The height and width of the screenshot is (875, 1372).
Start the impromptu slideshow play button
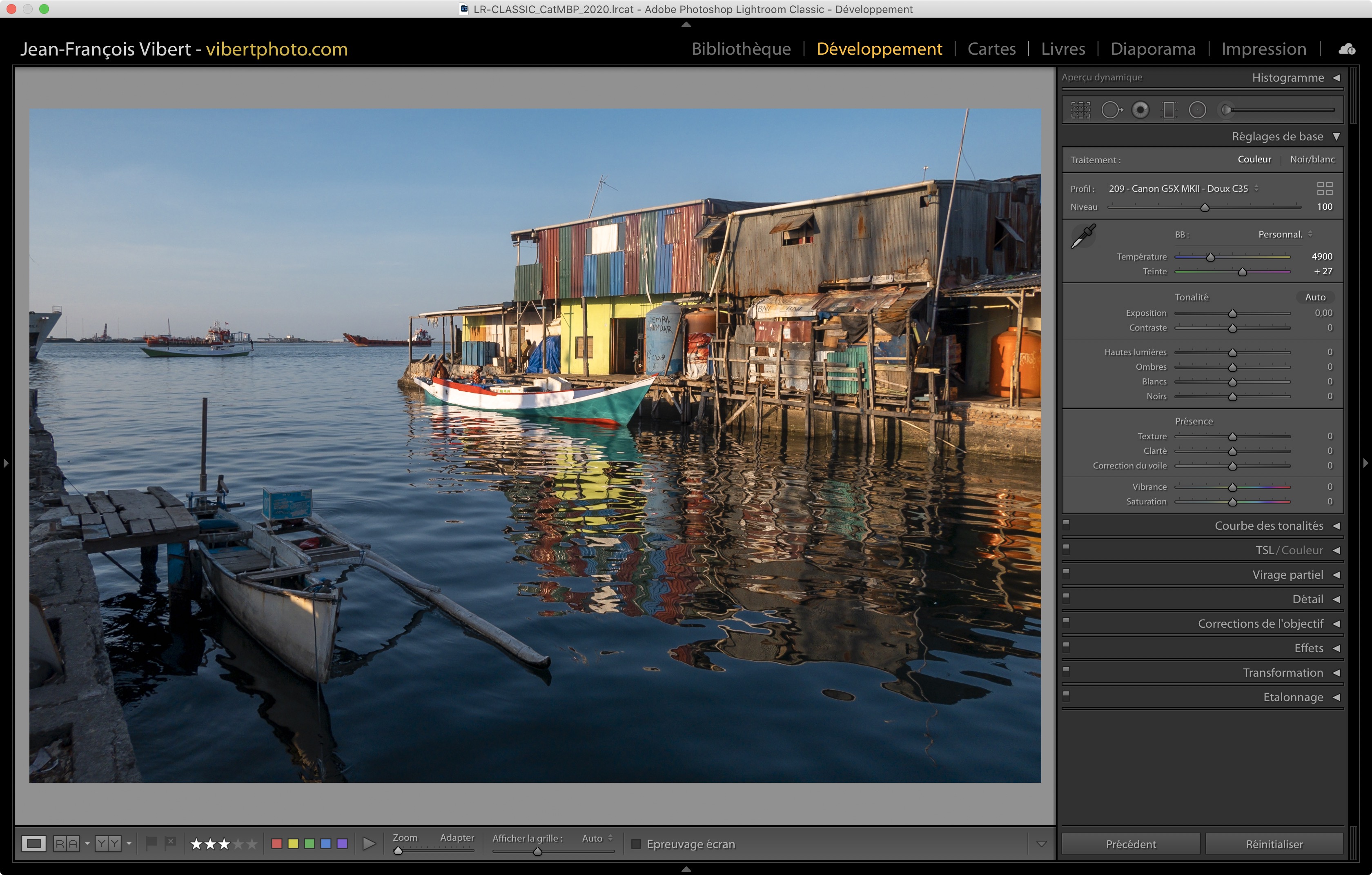pyautogui.click(x=369, y=844)
